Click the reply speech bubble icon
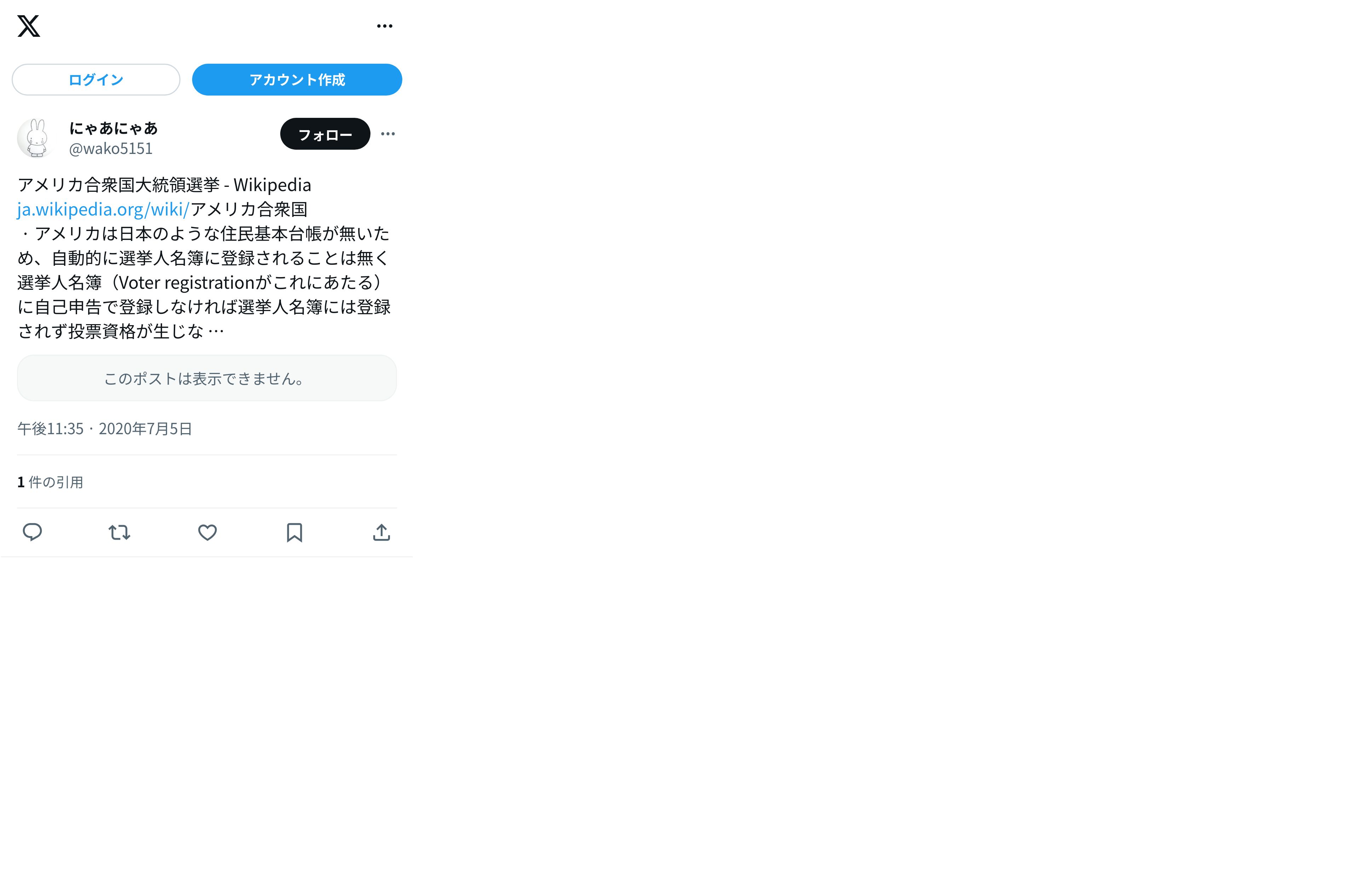Image resolution: width=1363 pixels, height=896 pixels. click(x=32, y=532)
